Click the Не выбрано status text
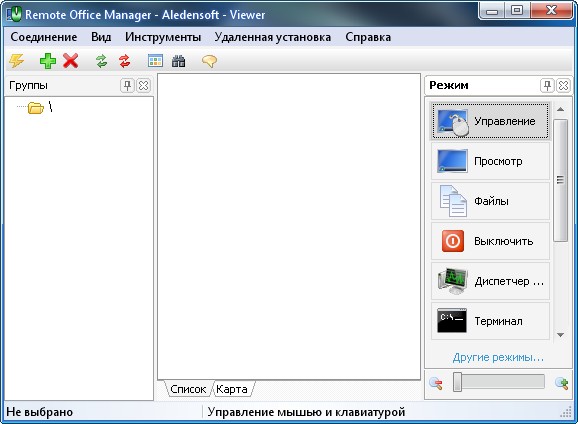This screenshot has width=578, height=424. pyautogui.click(x=40, y=412)
